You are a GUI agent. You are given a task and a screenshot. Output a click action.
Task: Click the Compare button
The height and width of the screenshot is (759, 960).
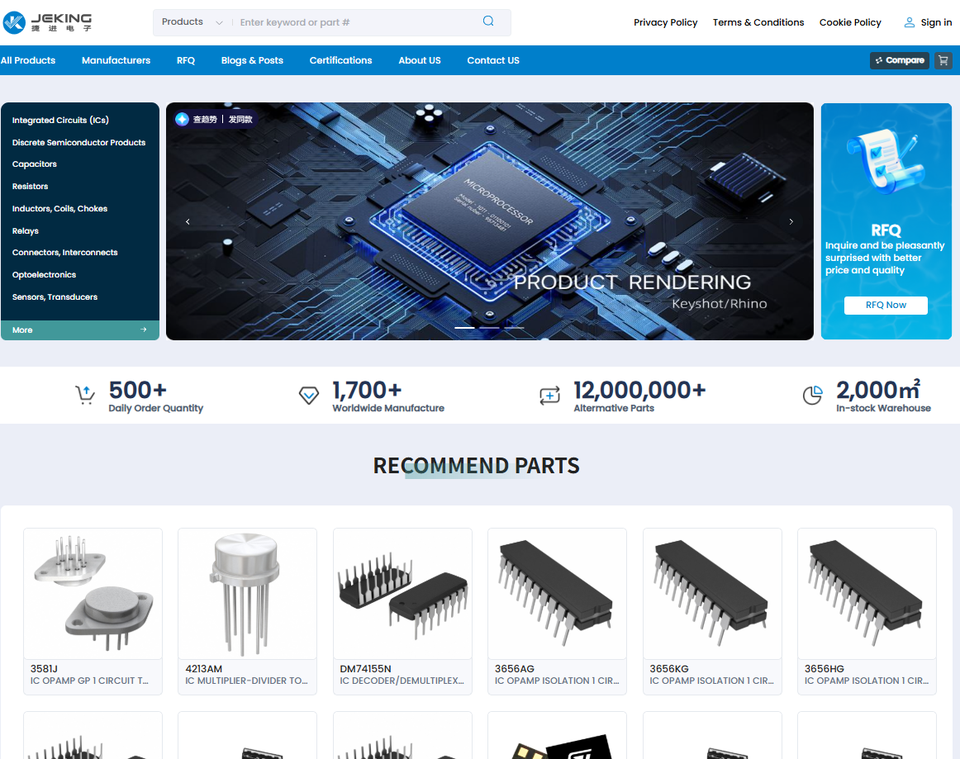coord(899,61)
